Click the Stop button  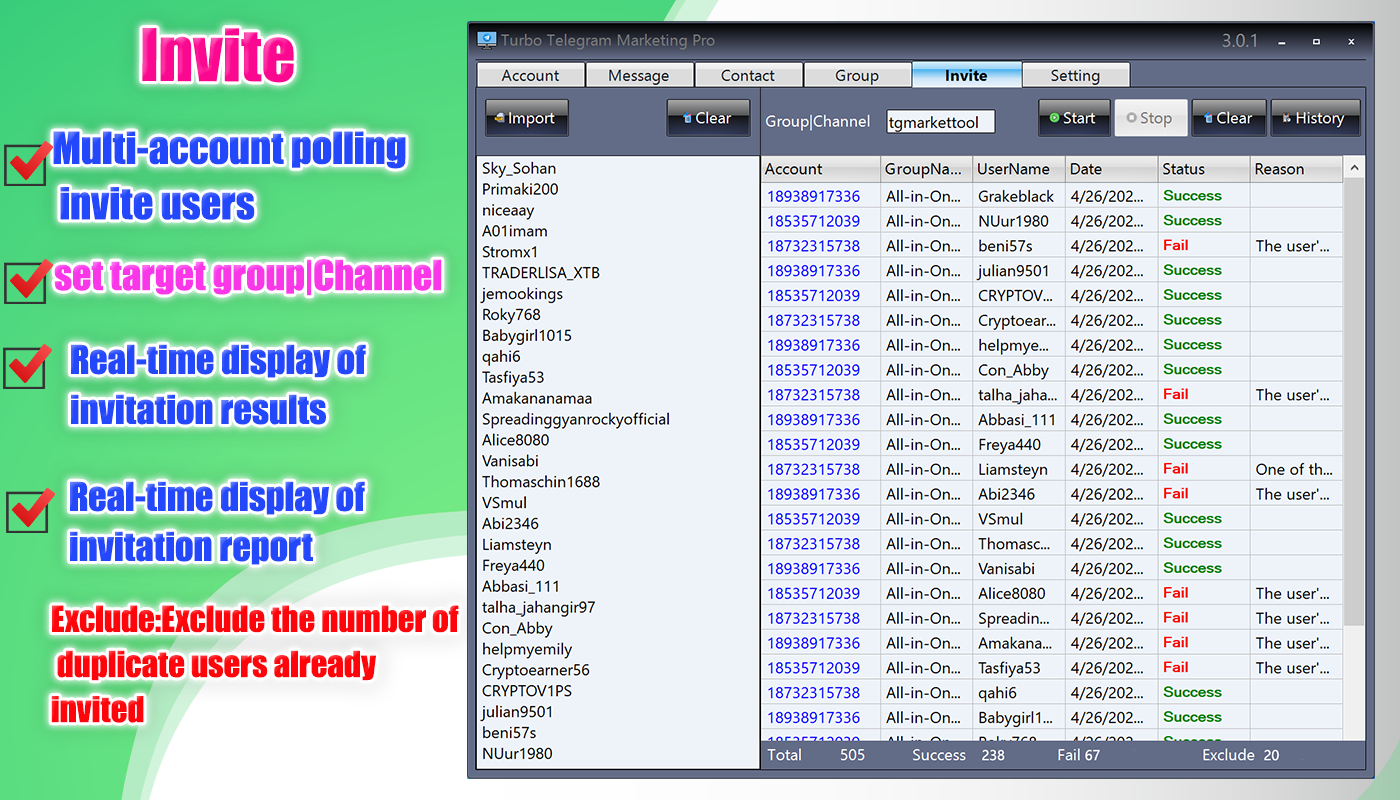coord(1150,118)
